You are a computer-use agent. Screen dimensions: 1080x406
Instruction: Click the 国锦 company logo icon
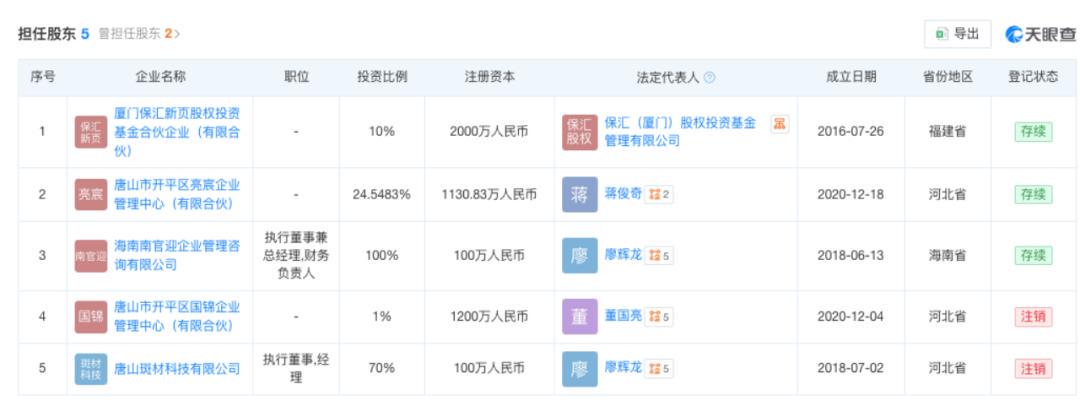90,316
